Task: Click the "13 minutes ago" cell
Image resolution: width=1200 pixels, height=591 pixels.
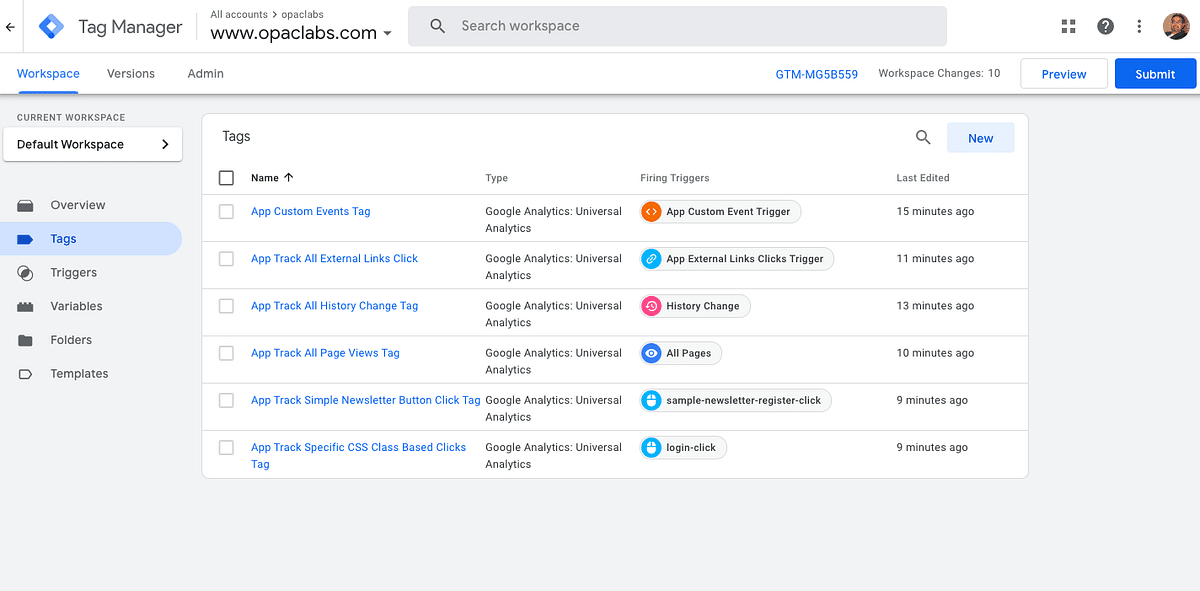Action: pos(935,306)
